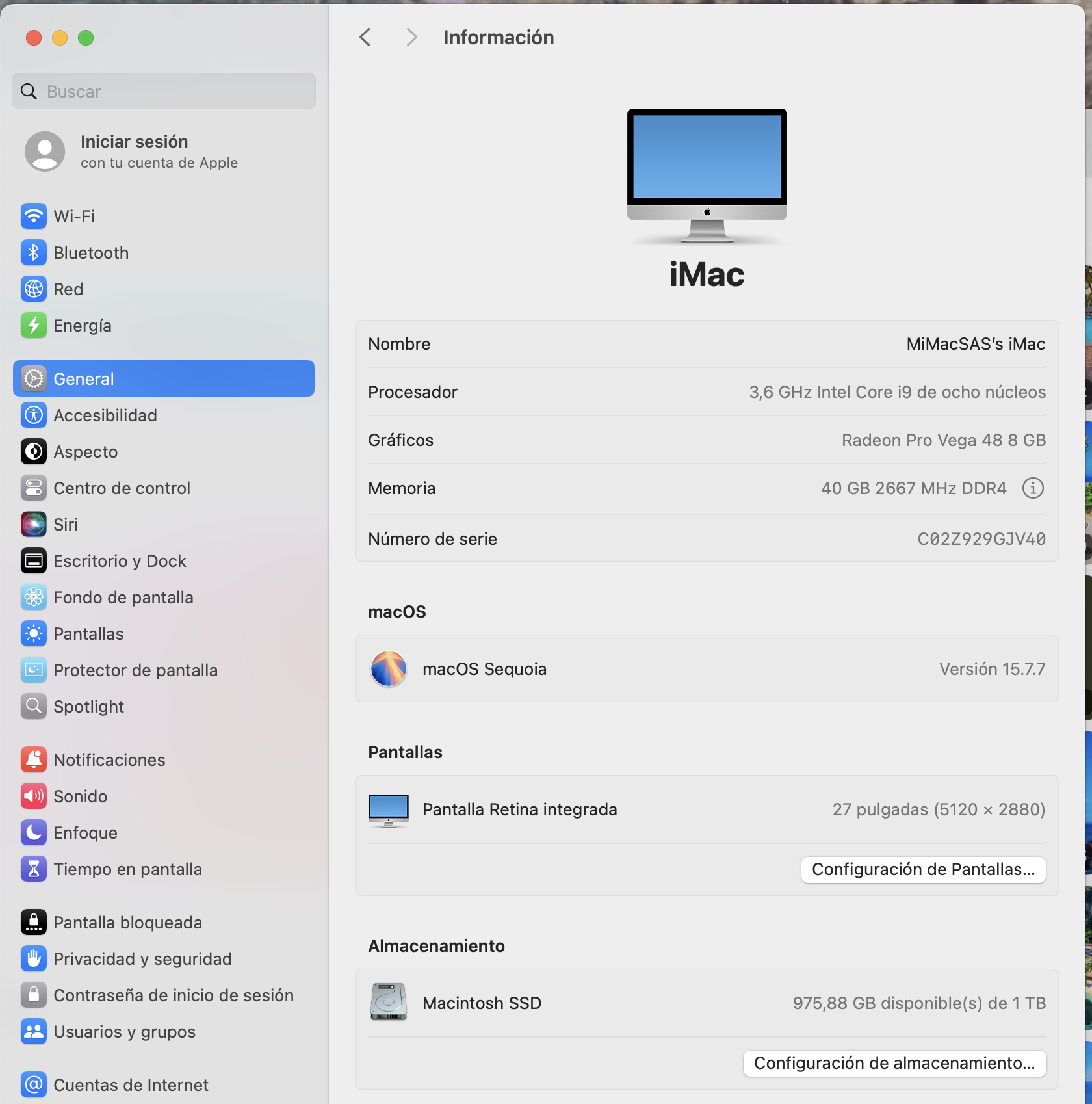
Task: Select the Aspecto icon
Action: [x=34, y=452]
